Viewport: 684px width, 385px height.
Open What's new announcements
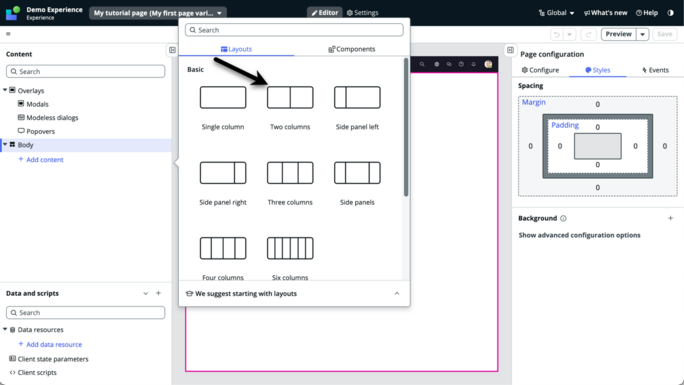tap(605, 13)
